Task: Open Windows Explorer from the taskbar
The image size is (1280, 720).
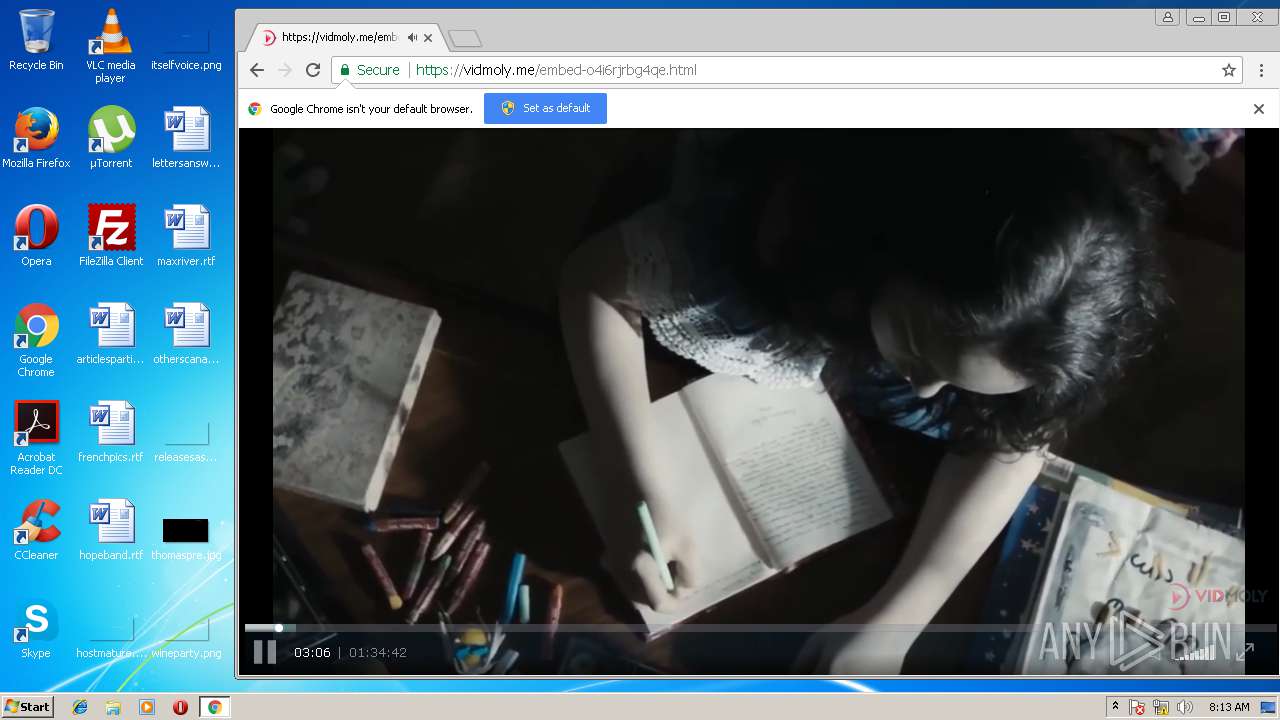Action: [113, 707]
